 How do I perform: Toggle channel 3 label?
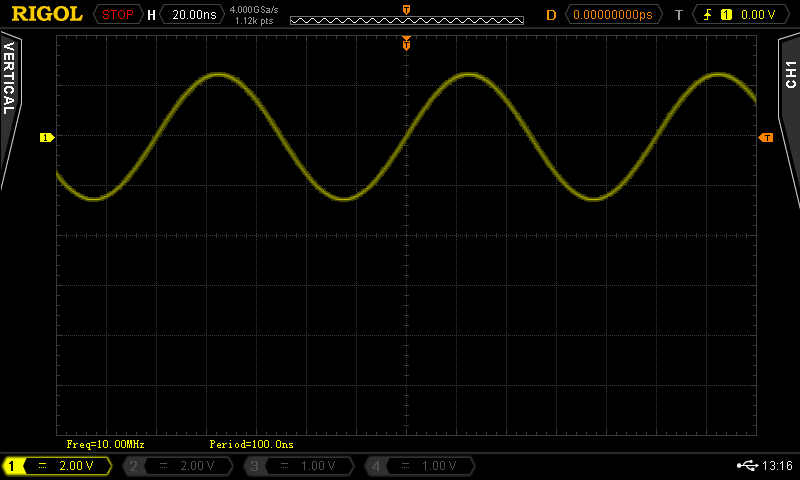click(299, 466)
